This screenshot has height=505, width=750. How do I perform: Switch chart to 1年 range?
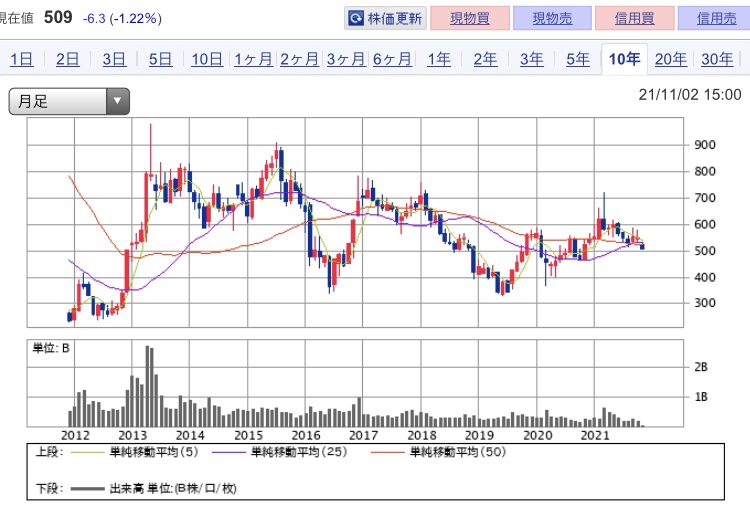[x=439, y=59]
